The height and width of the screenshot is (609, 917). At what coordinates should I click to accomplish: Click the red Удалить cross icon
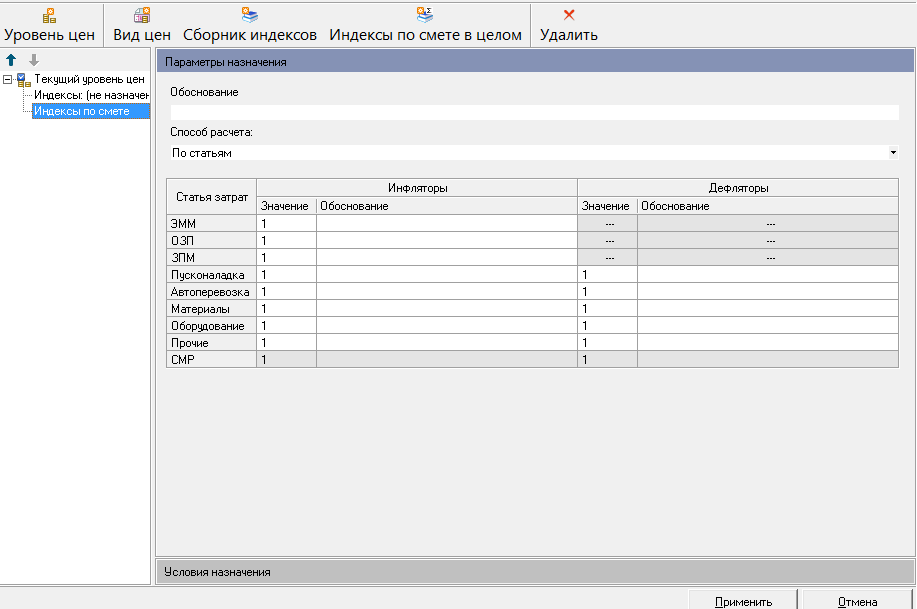(569, 15)
